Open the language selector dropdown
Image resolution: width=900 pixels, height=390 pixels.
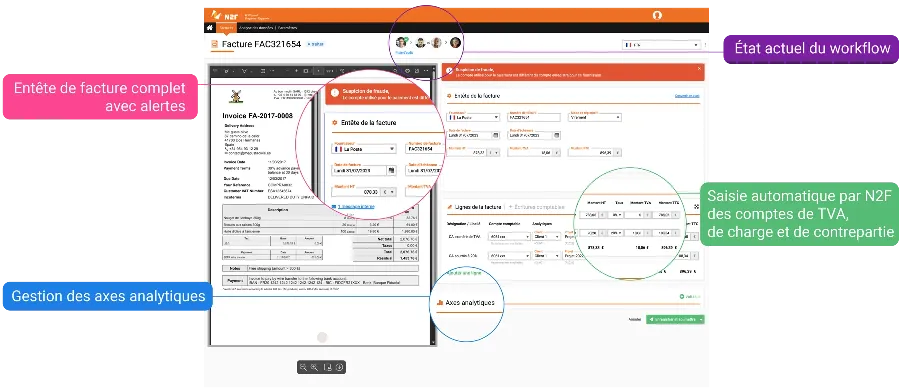(662, 44)
